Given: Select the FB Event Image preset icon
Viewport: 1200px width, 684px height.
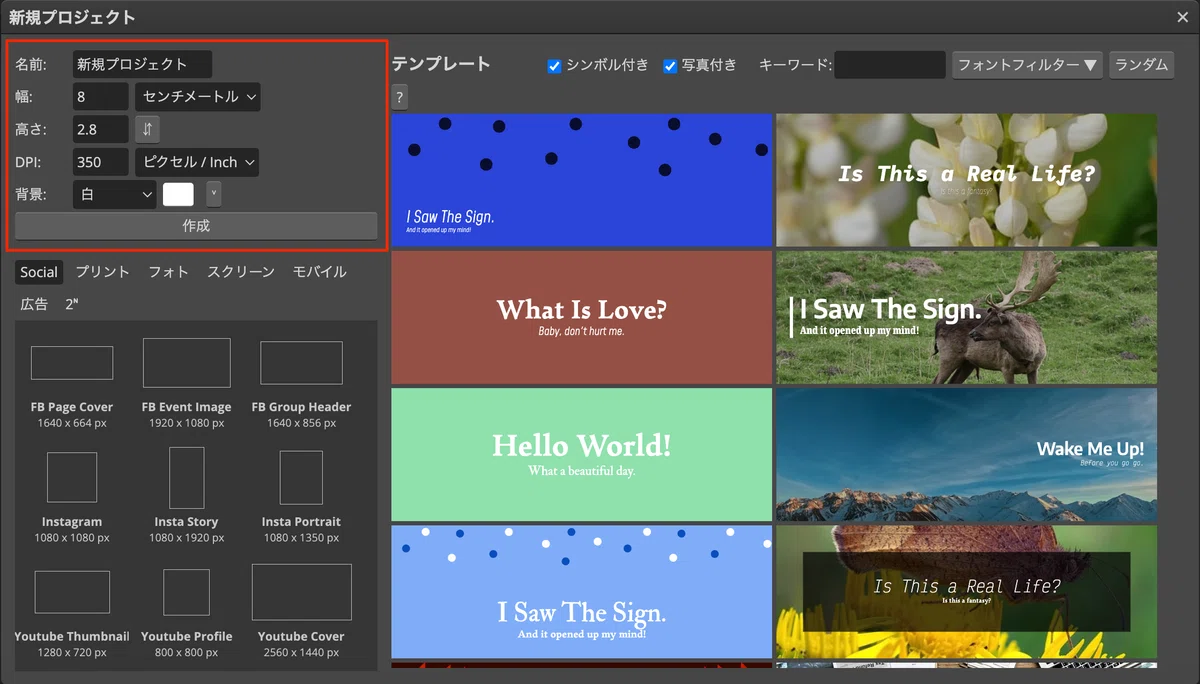Looking at the screenshot, I should tap(186, 362).
